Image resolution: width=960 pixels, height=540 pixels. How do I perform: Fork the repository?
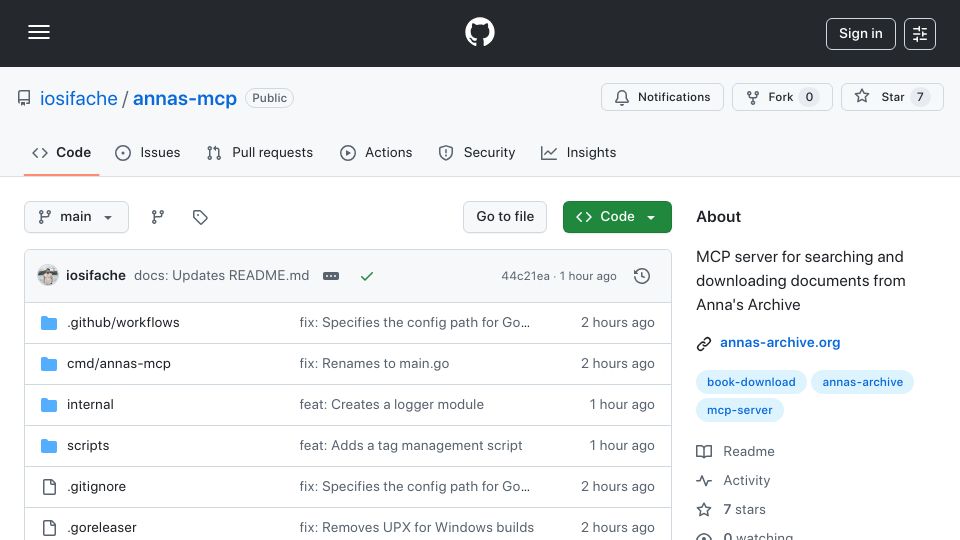click(x=782, y=97)
